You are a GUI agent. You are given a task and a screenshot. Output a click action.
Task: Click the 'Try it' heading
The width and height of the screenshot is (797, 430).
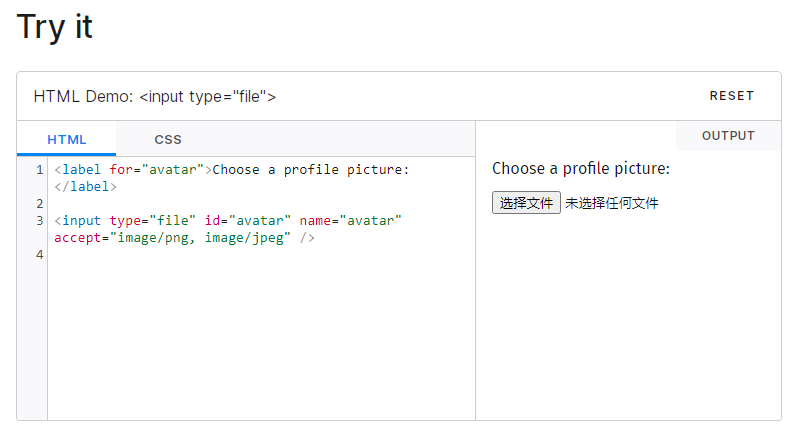[x=55, y=27]
